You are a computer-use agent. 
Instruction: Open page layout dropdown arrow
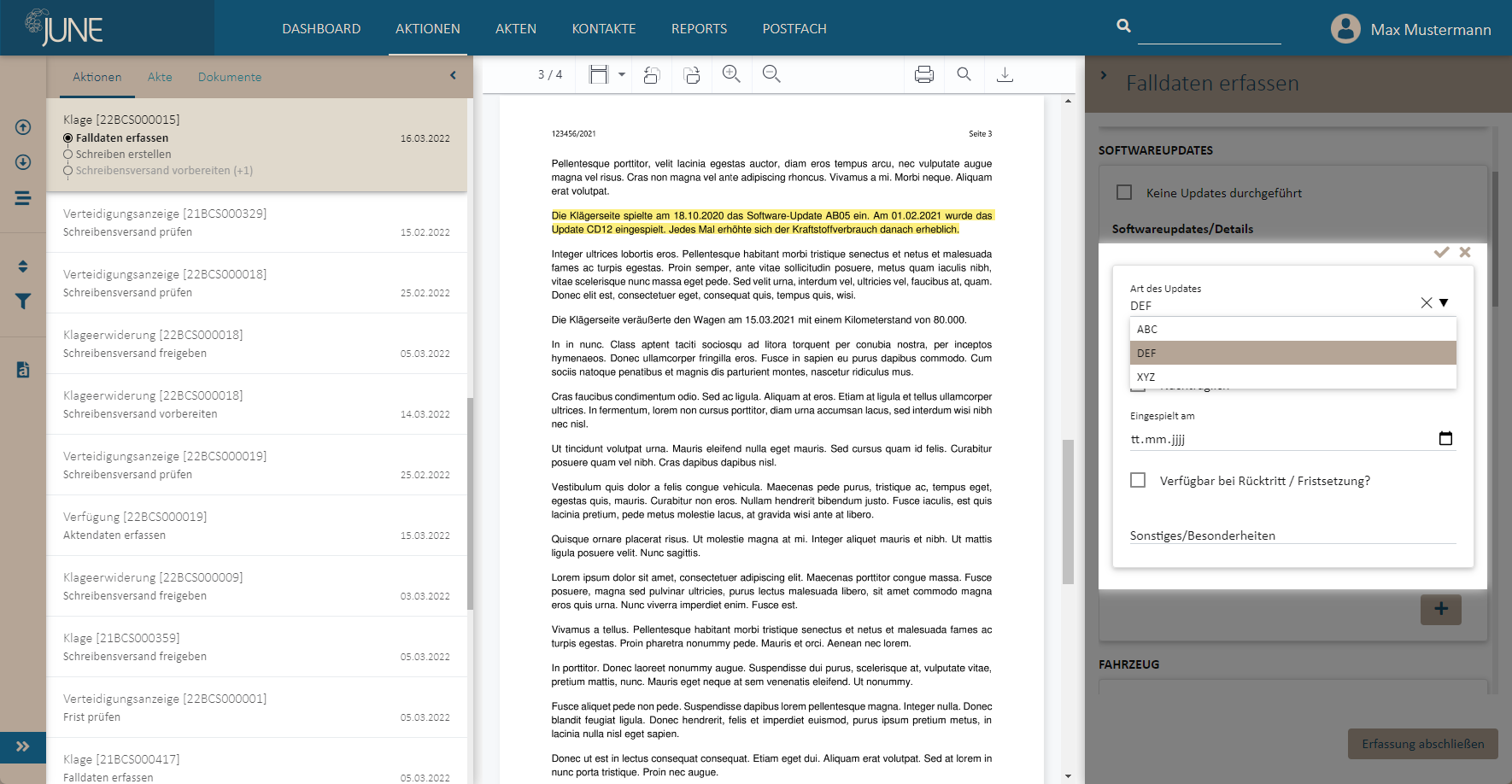tap(622, 74)
